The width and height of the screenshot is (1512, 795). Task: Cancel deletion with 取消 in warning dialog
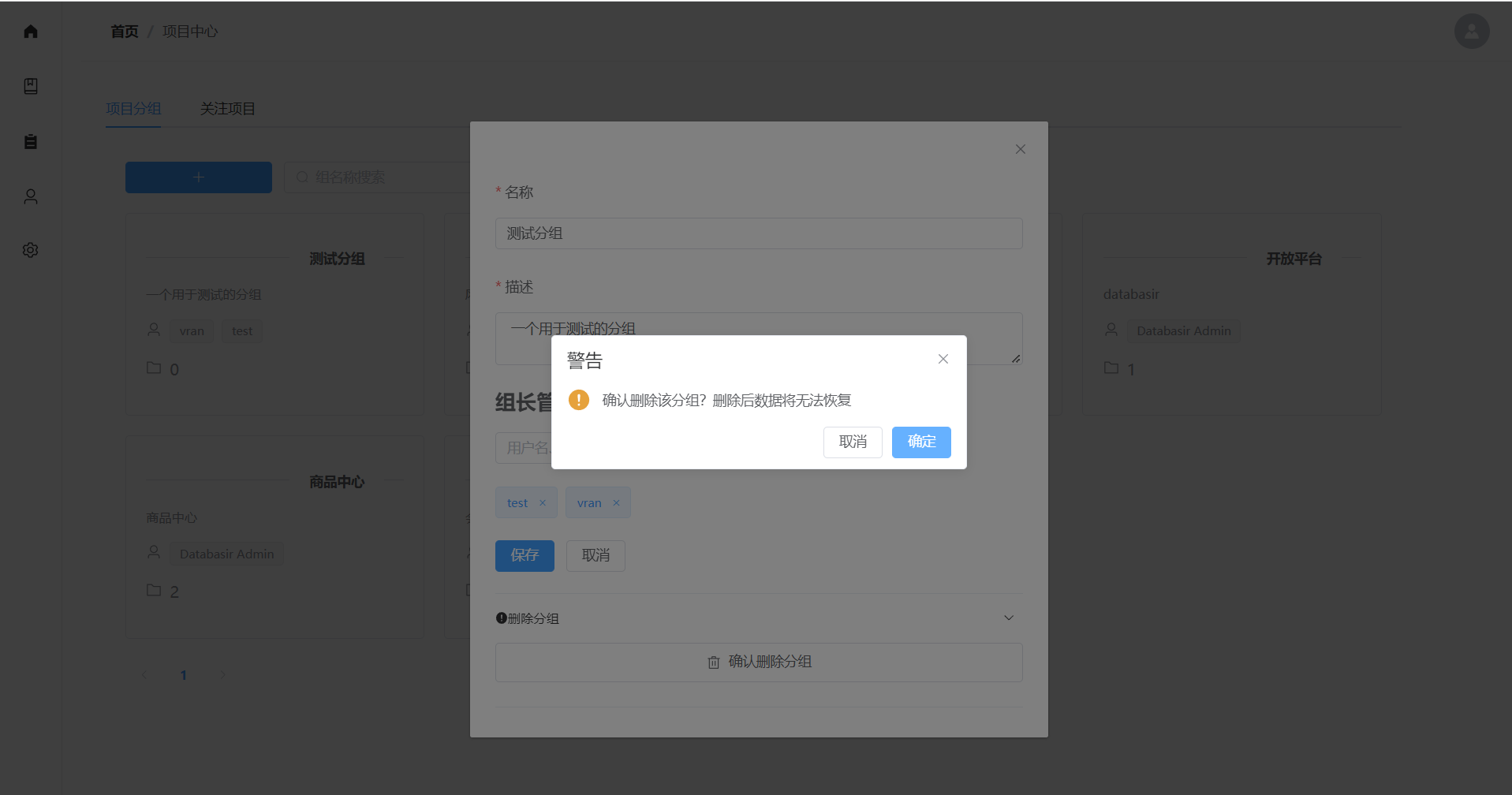pos(852,442)
